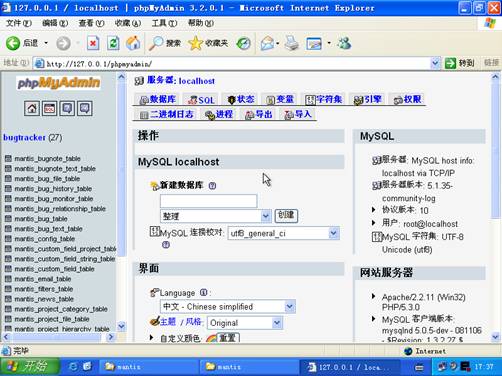Open the Favorites star icon
Viewport: 502px width, 376px height.
(x=195, y=43)
